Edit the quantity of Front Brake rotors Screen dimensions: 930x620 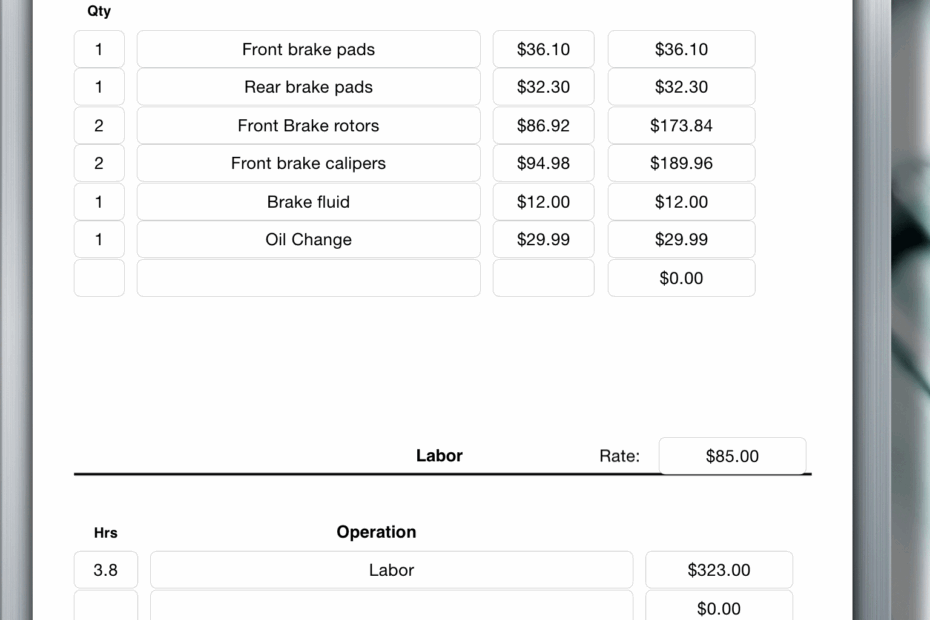pos(99,125)
